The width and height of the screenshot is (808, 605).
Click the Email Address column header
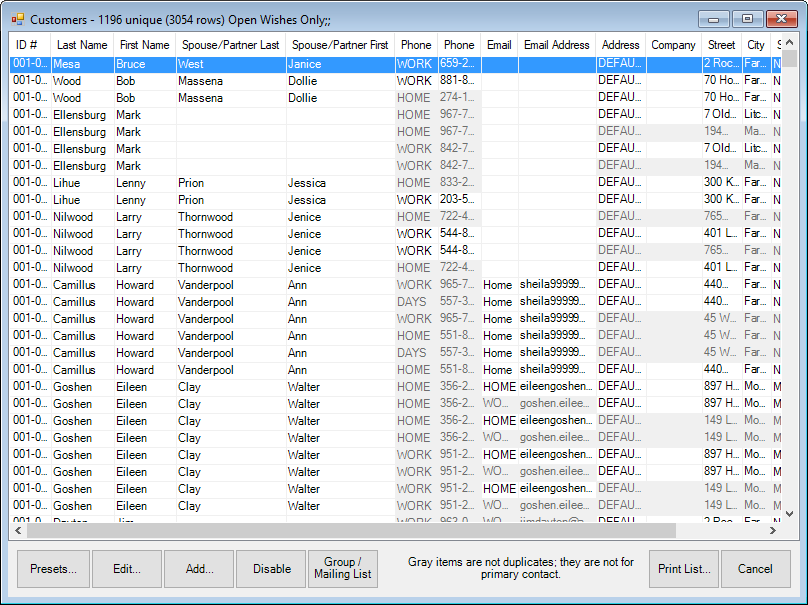(x=557, y=45)
